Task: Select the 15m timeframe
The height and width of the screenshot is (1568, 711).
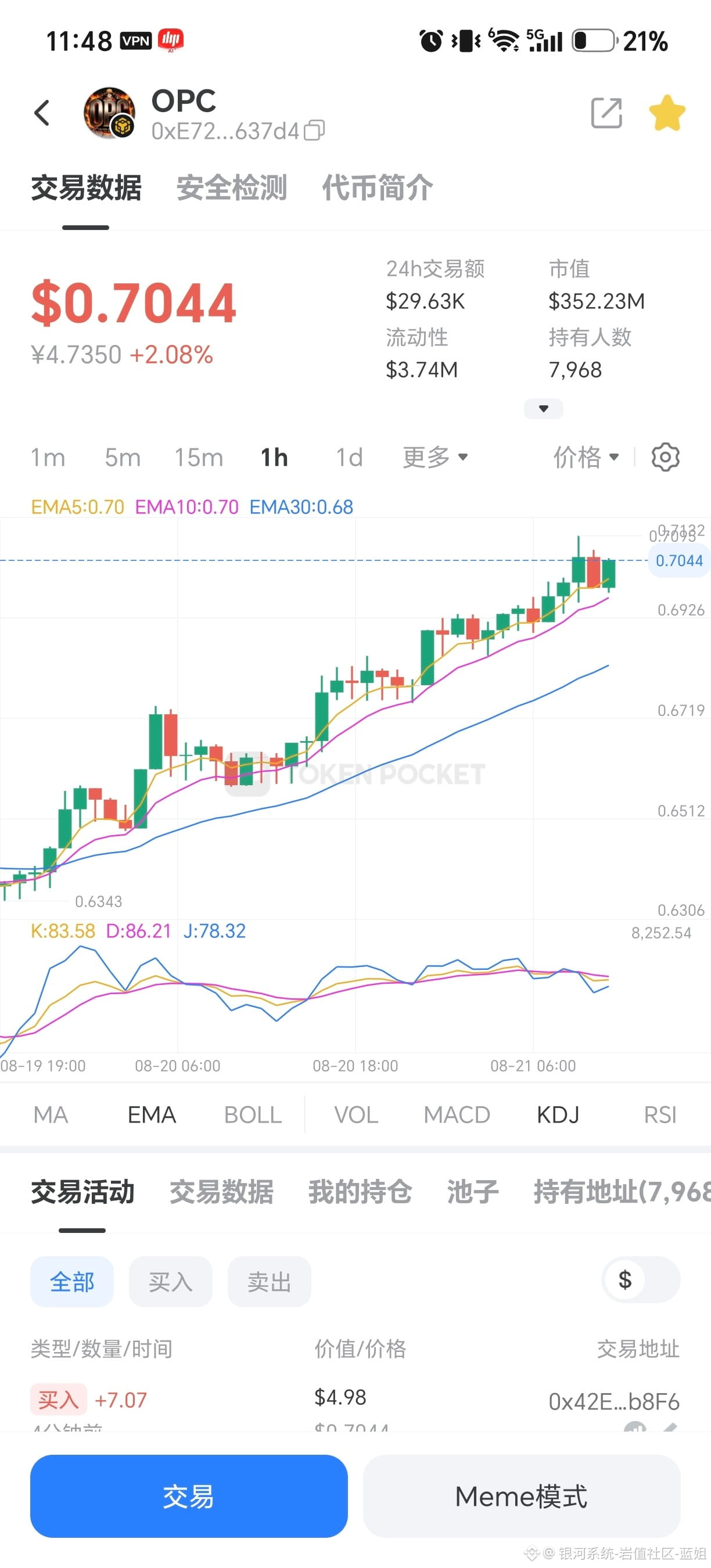Action: click(x=199, y=457)
